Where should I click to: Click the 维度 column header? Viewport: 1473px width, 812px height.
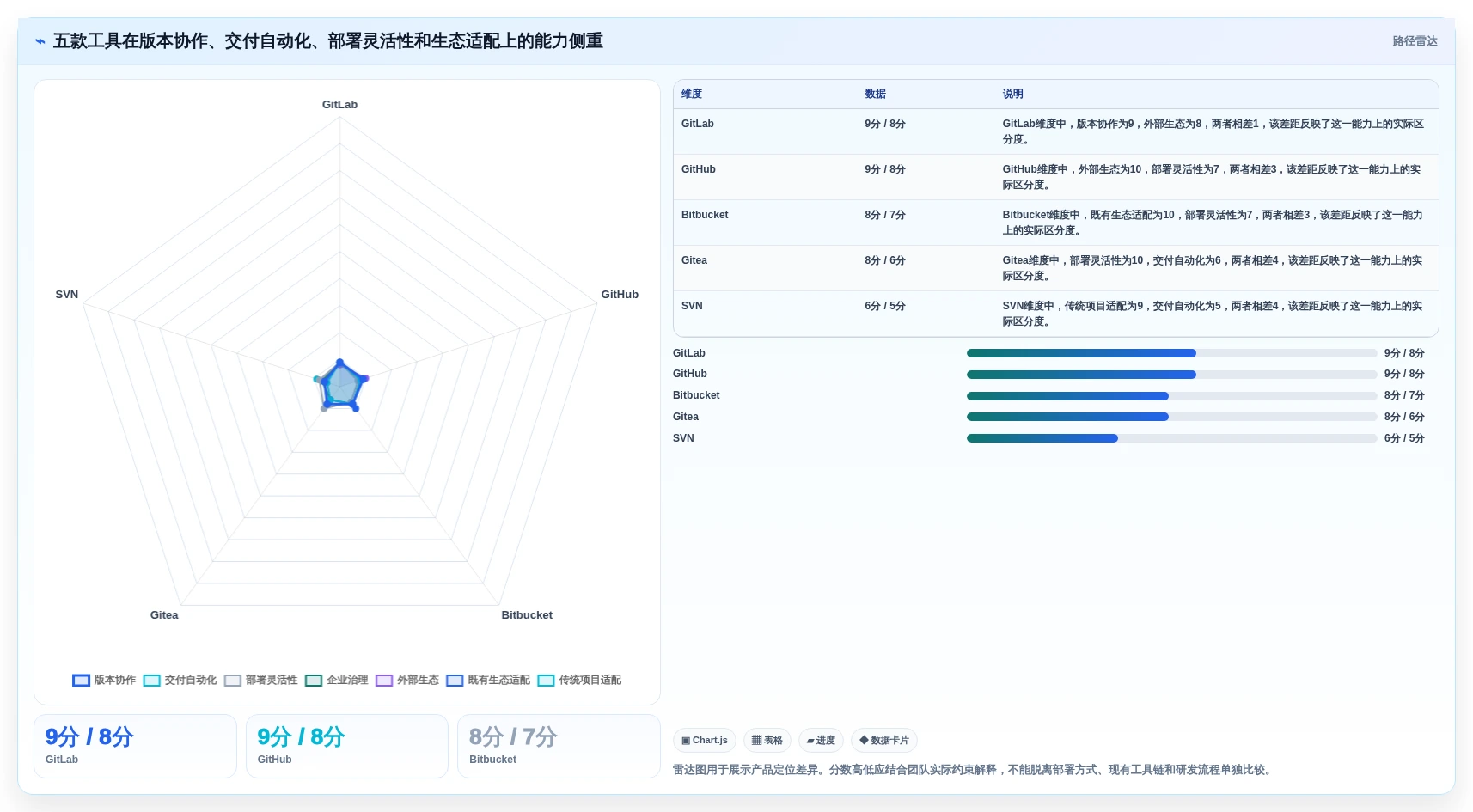point(692,94)
